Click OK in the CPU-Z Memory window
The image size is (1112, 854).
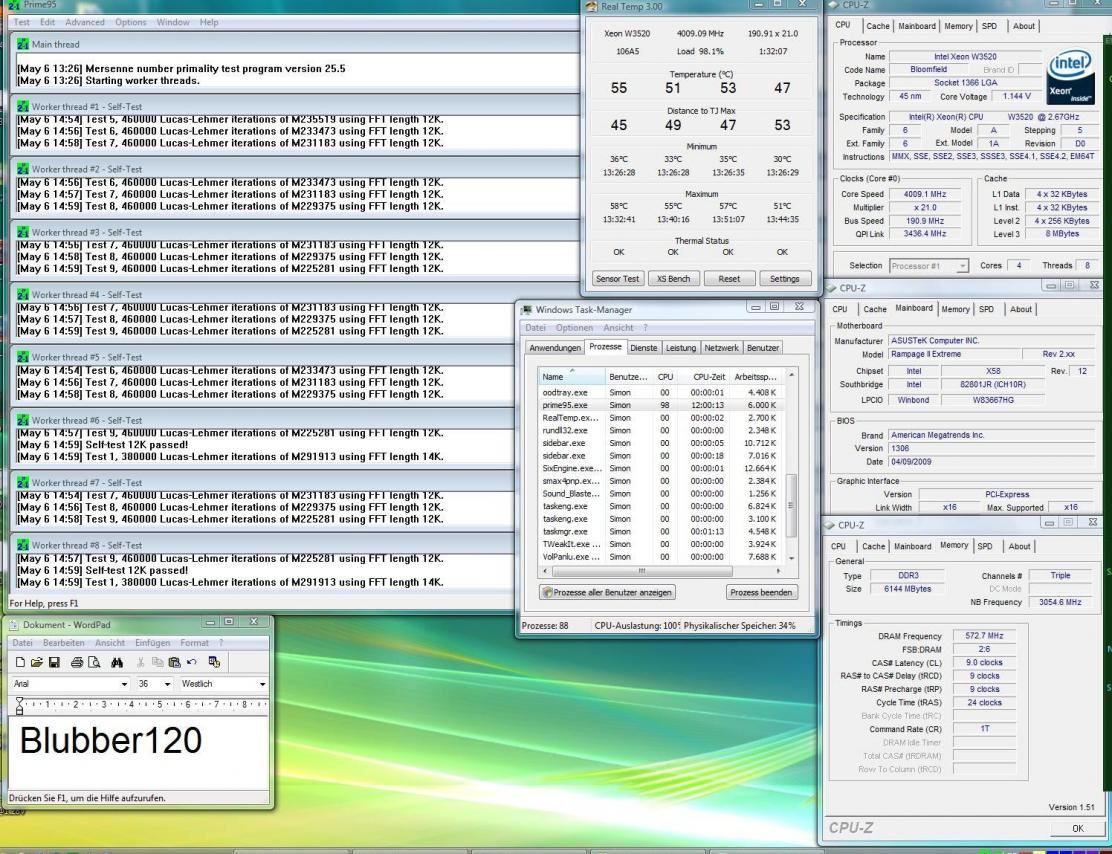[1077, 828]
